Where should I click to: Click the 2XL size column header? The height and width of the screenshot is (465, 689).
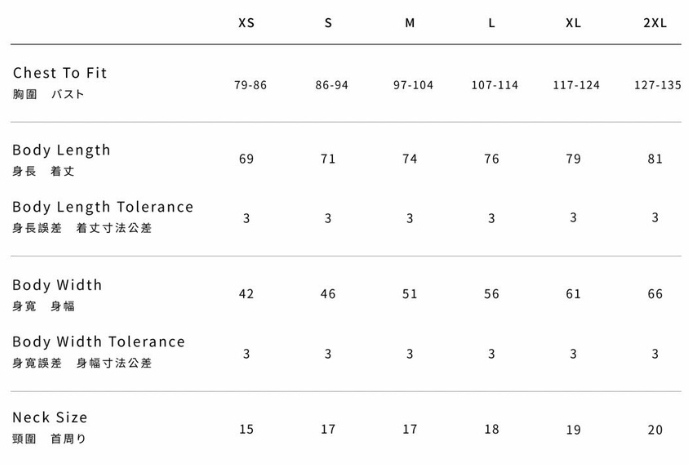point(655,22)
